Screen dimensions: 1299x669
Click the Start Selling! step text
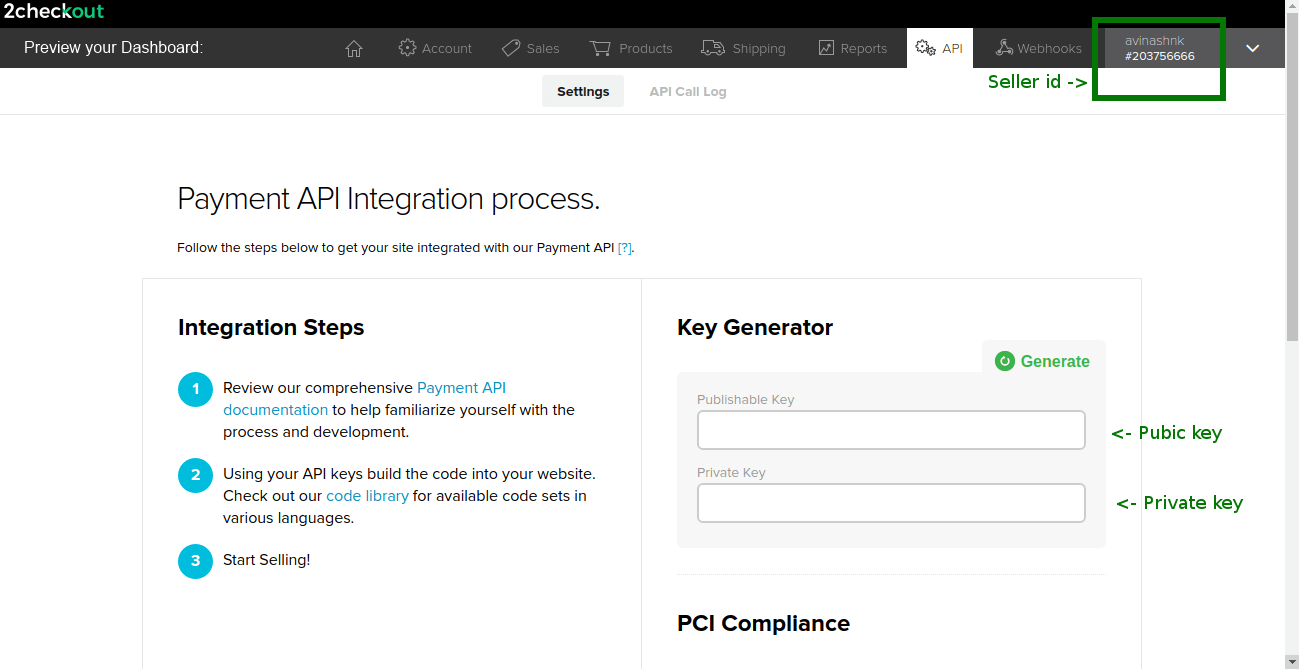tap(267, 560)
